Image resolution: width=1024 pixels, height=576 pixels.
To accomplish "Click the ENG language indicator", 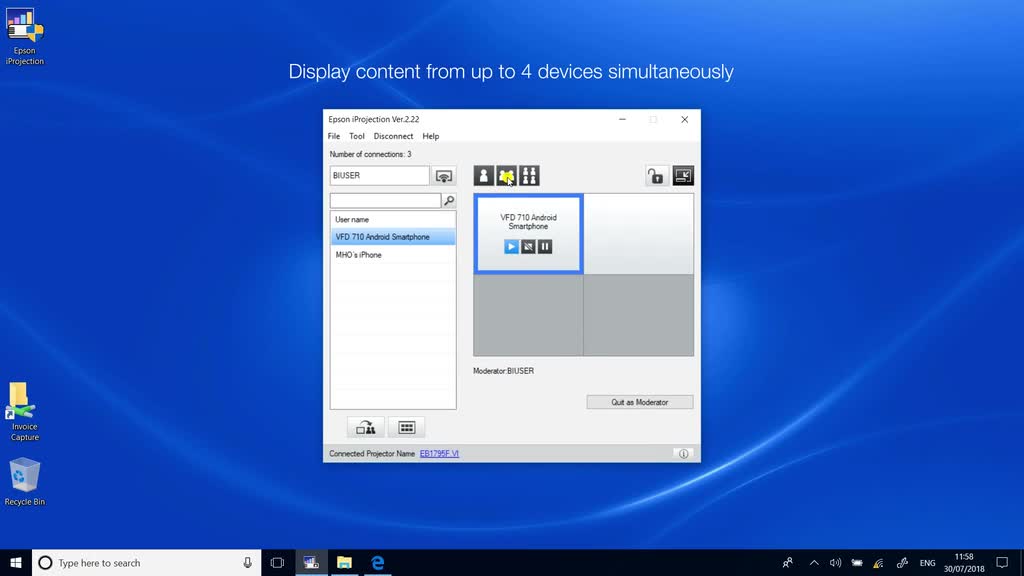I will [927, 563].
